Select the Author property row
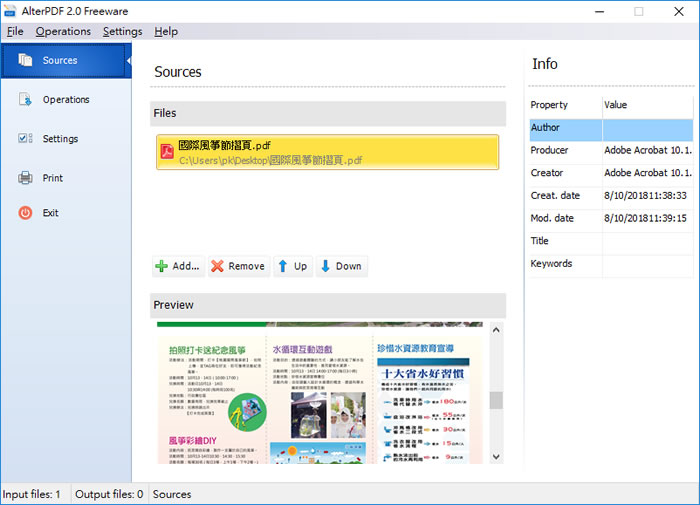700x505 pixels. tap(611, 127)
